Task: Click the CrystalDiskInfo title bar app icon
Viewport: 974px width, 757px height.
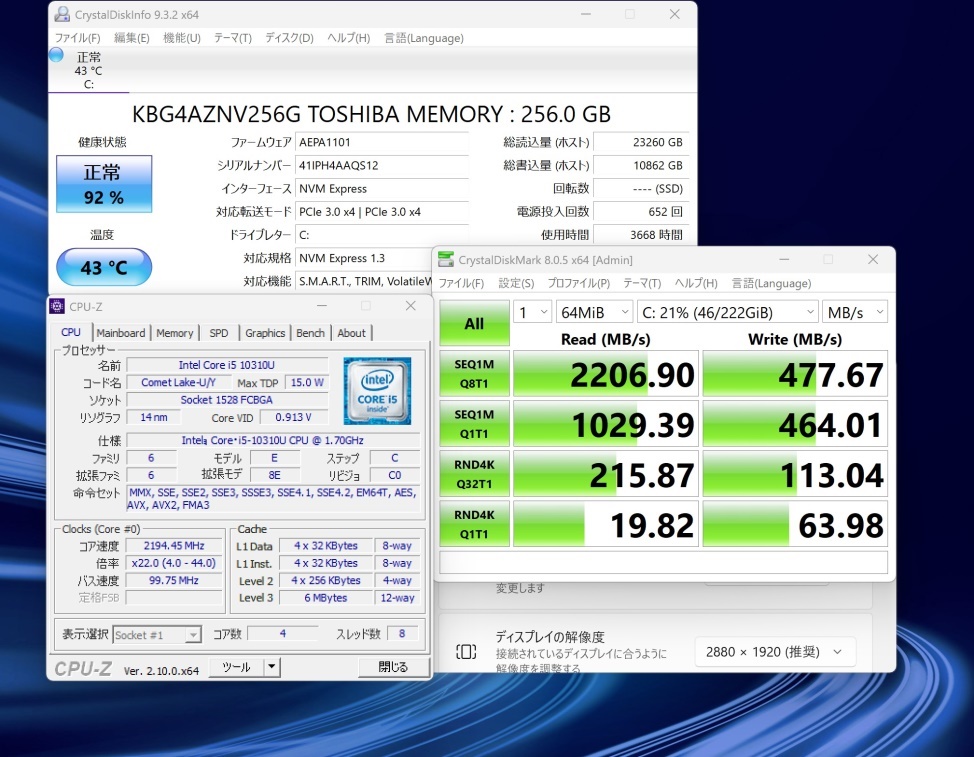Action: click(x=62, y=14)
